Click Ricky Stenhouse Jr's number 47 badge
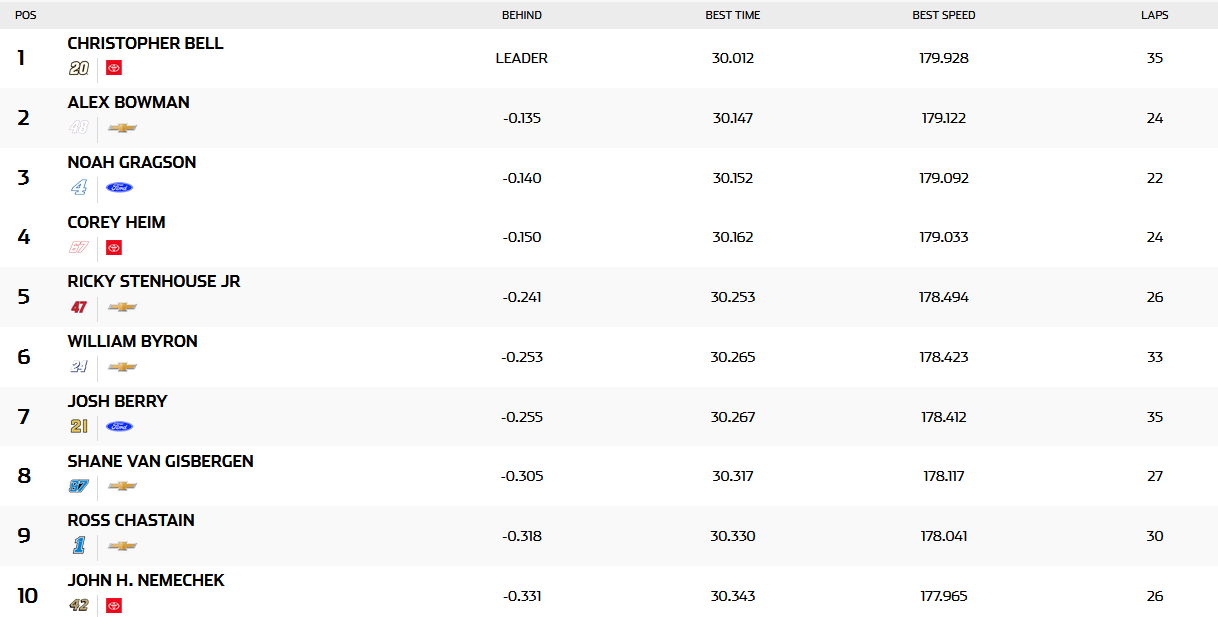The height and width of the screenshot is (617, 1218). pos(79,307)
